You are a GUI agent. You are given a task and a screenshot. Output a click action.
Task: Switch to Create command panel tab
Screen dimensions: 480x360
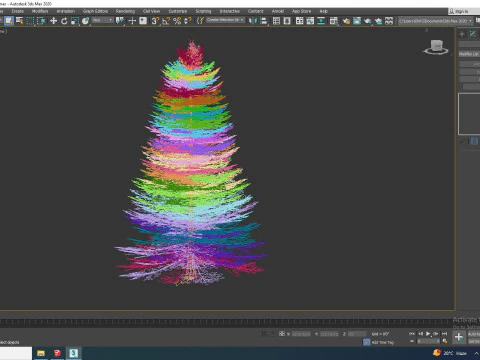tap(462, 34)
